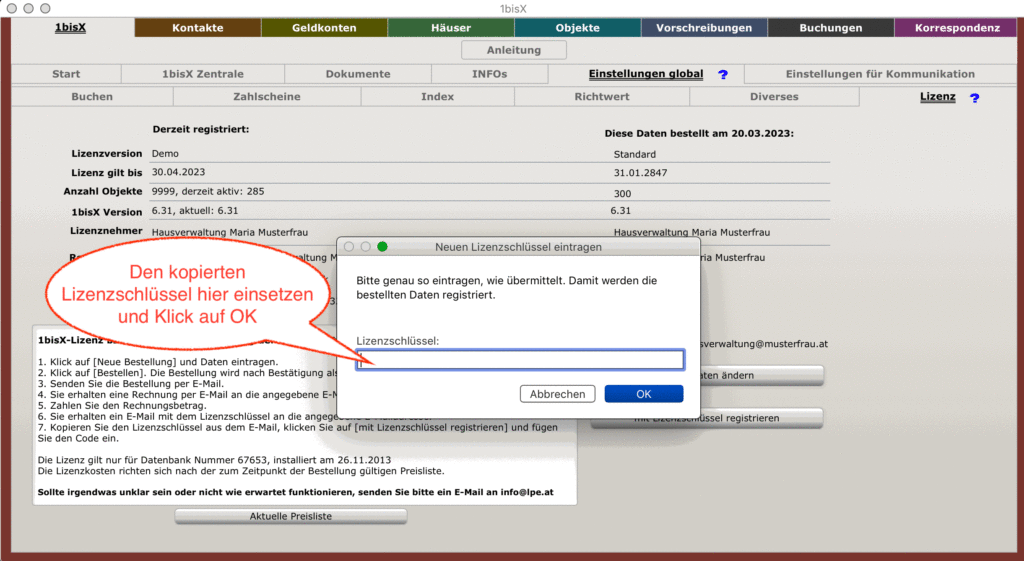Switch to the Korrespondenz tab
1024x561 pixels.
957,28
